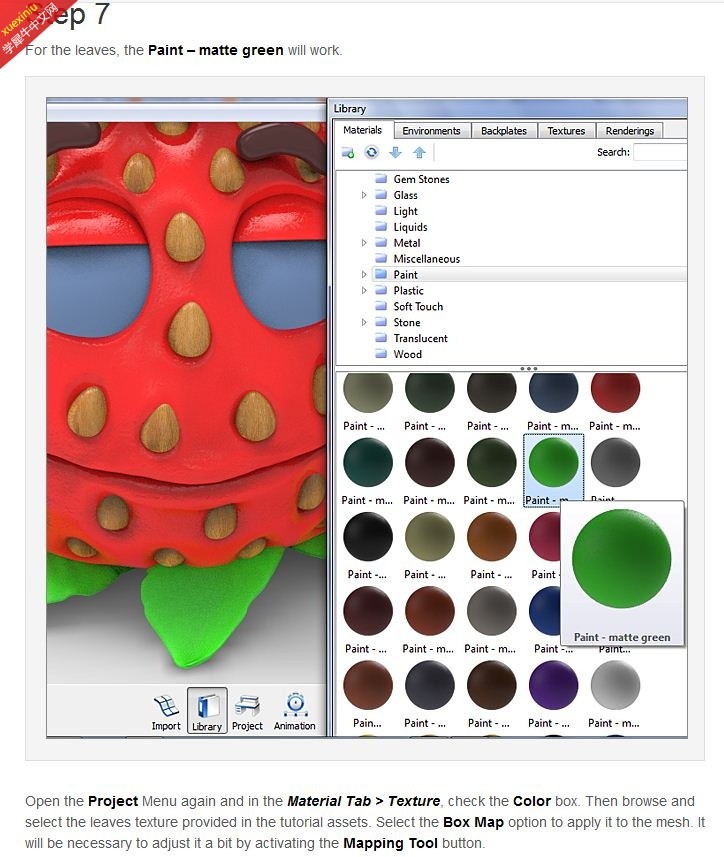Select the Miscellaneous folder
Image resolution: width=724 pixels, height=857 pixels.
coord(427,259)
